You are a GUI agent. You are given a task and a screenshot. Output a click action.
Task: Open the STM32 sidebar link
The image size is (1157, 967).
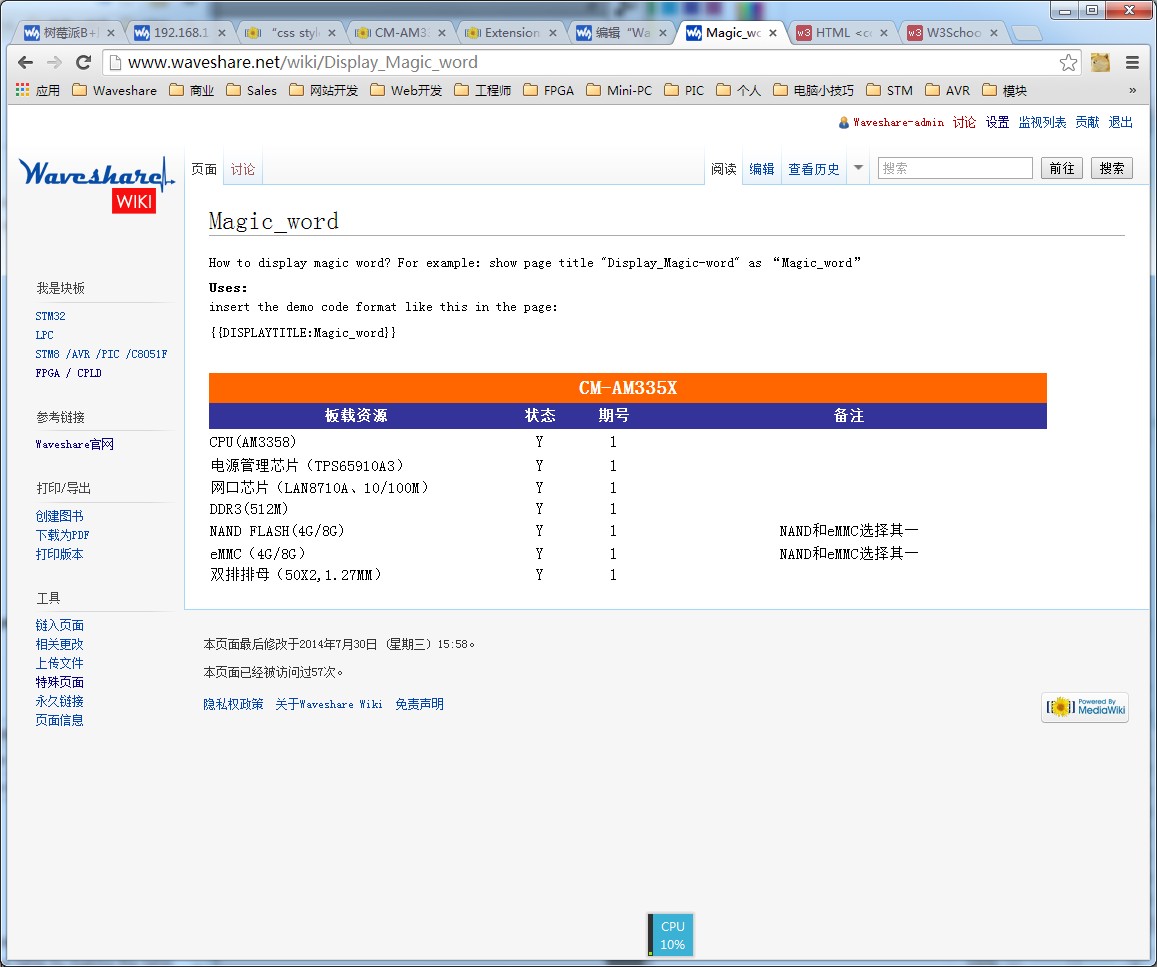50,316
